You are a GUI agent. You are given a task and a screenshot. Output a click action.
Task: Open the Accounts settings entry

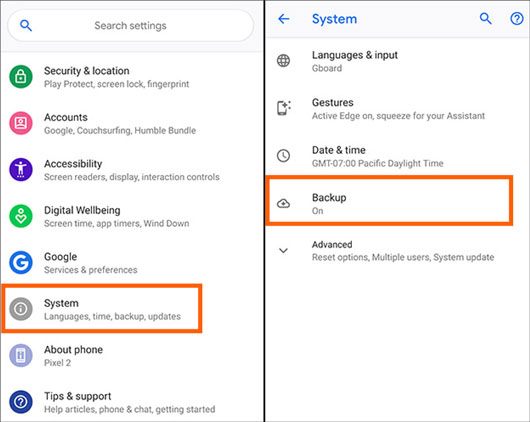coord(132,123)
